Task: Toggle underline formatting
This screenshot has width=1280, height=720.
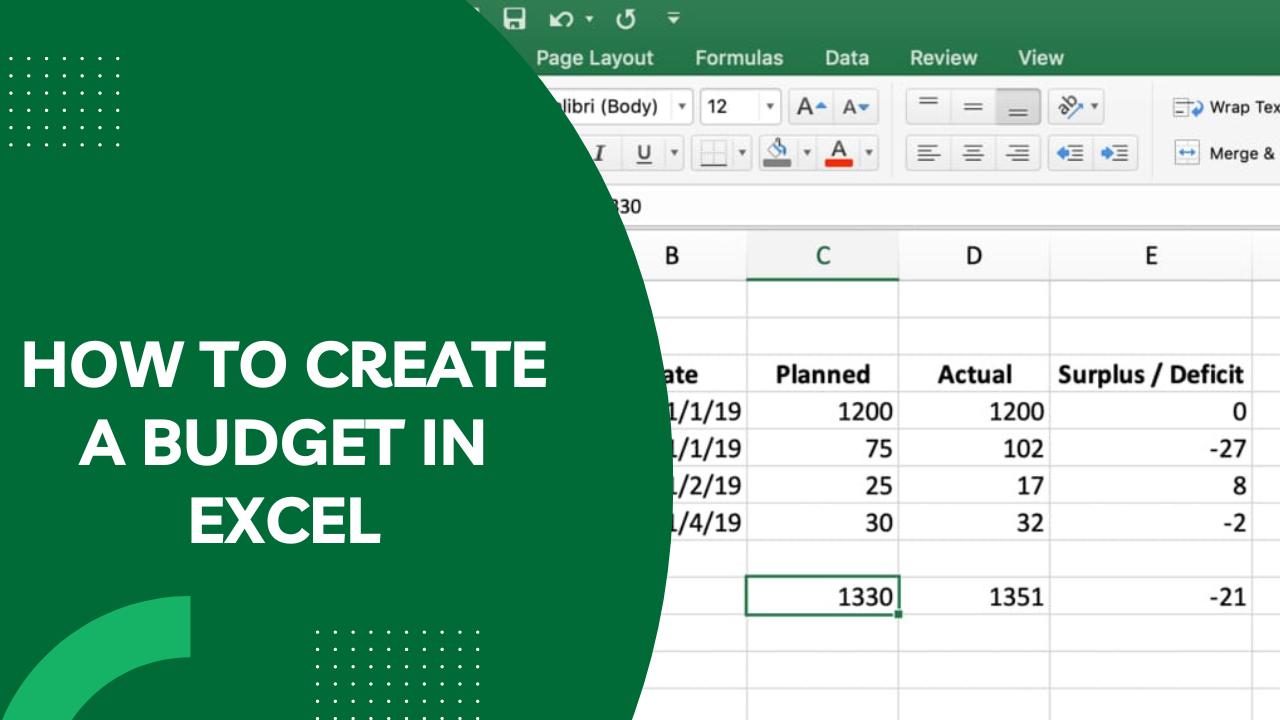Action: (644, 153)
